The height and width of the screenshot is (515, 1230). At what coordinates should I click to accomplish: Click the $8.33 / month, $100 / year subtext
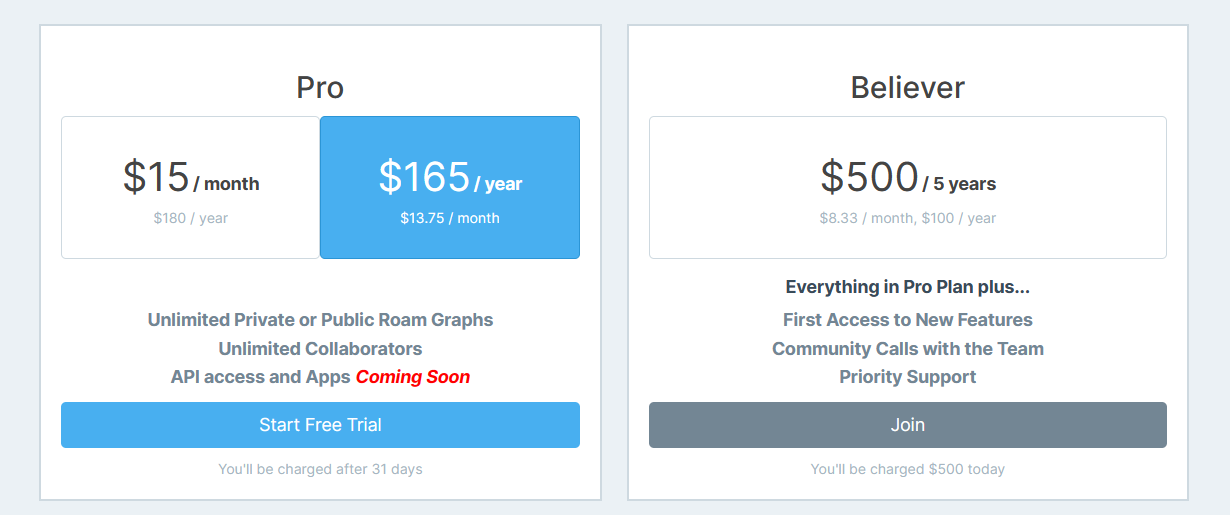coord(907,218)
